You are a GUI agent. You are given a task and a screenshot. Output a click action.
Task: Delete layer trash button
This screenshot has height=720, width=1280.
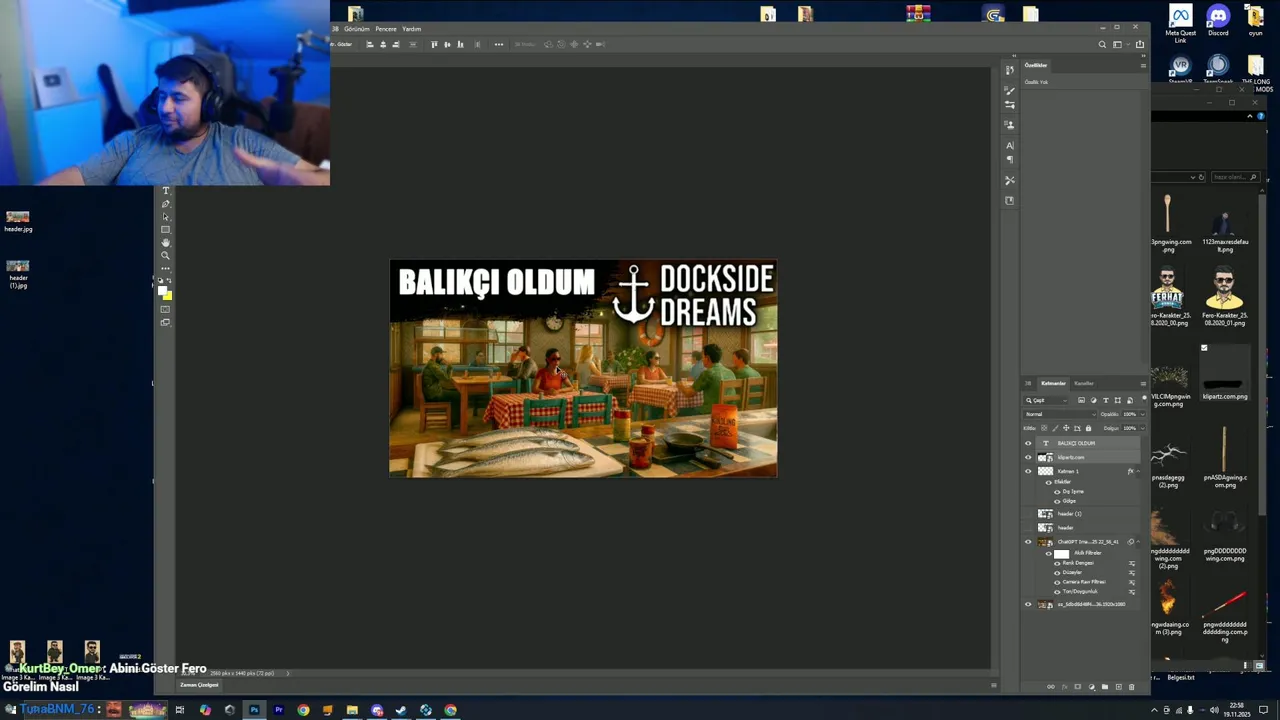tap(1131, 687)
